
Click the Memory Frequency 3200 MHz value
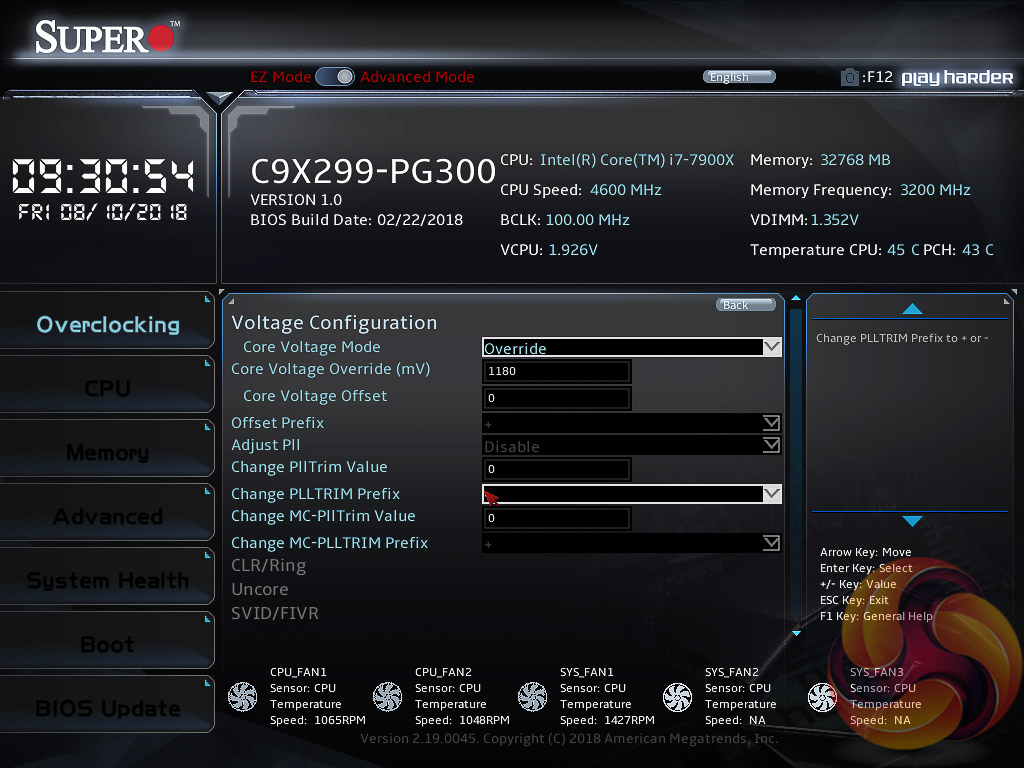935,190
